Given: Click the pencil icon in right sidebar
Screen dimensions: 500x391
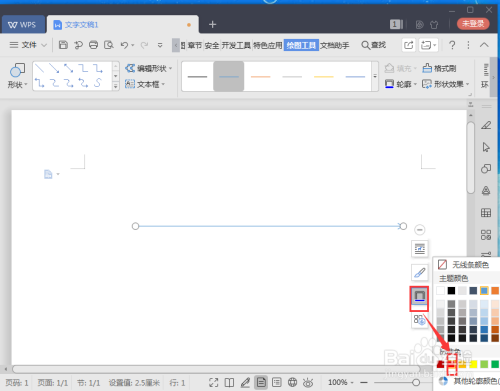Looking at the screenshot, I should pyautogui.click(x=486, y=125).
